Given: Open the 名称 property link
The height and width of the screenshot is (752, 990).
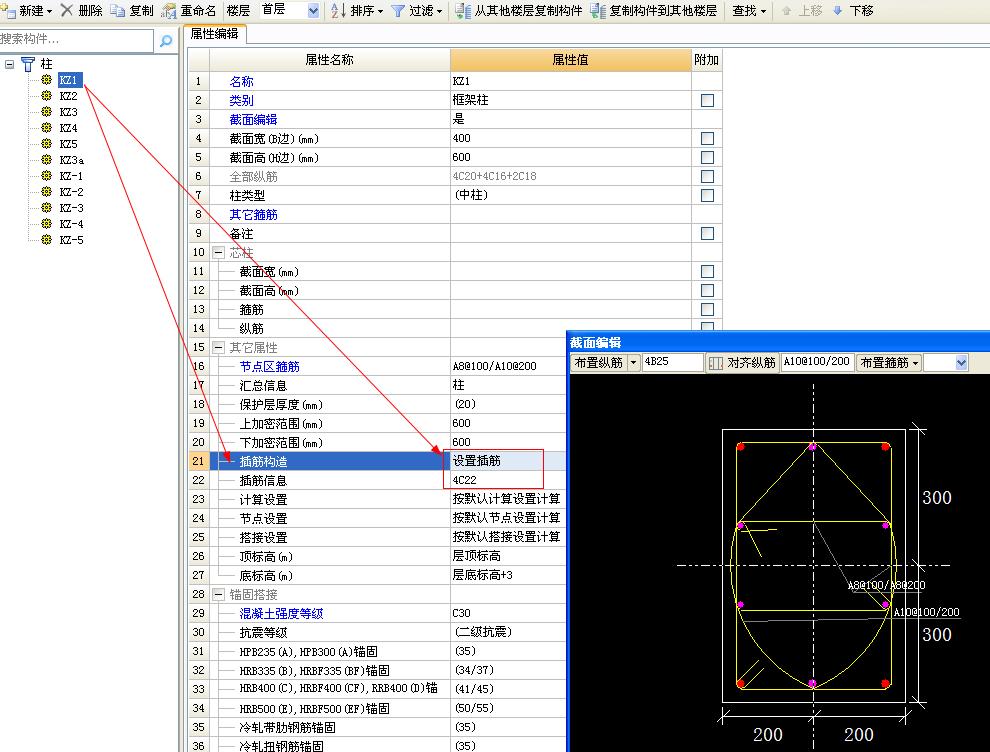Looking at the screenshot, I should 241,81.
